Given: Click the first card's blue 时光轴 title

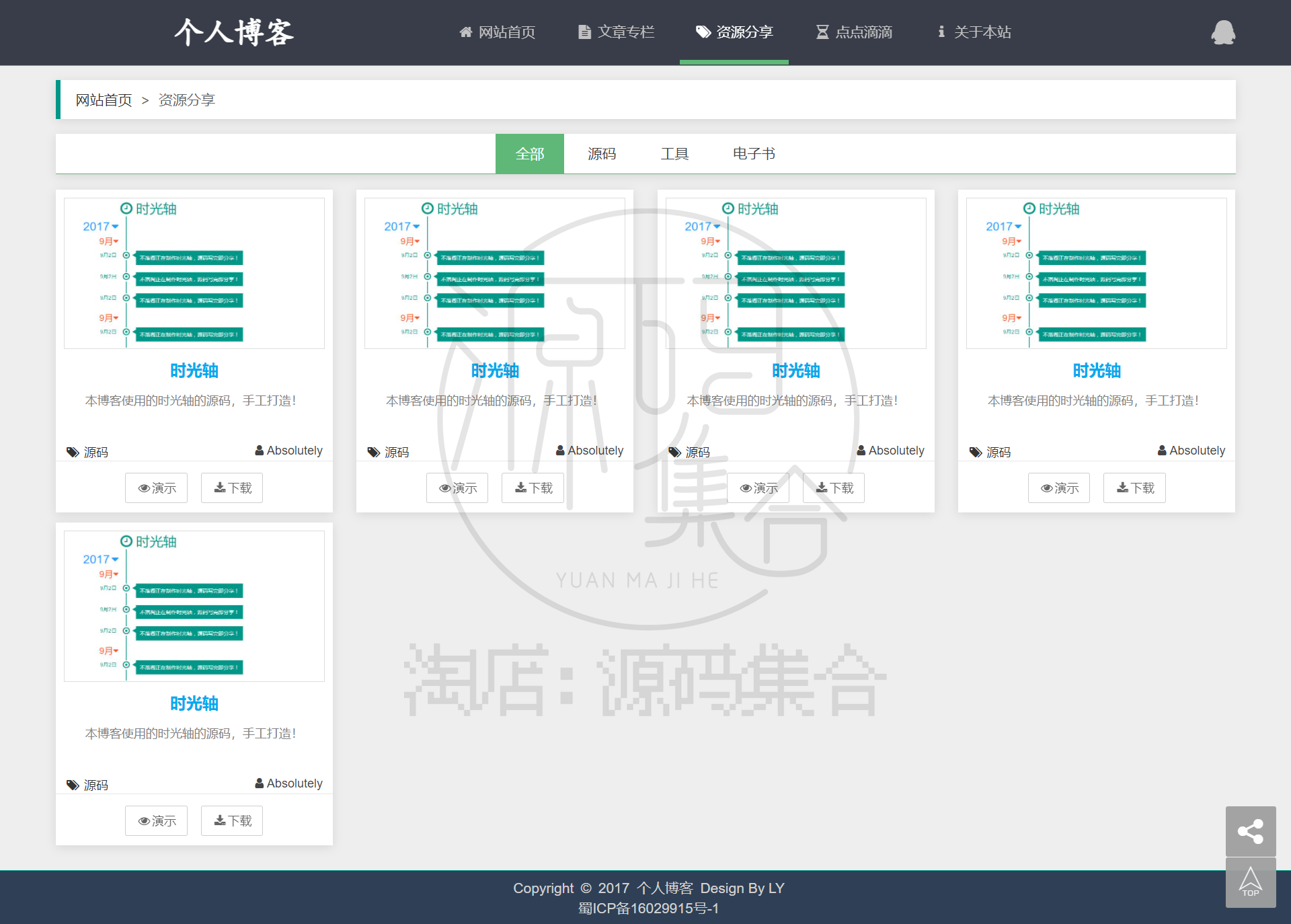Looking at the screenshot, I should [x=194, y=371].
